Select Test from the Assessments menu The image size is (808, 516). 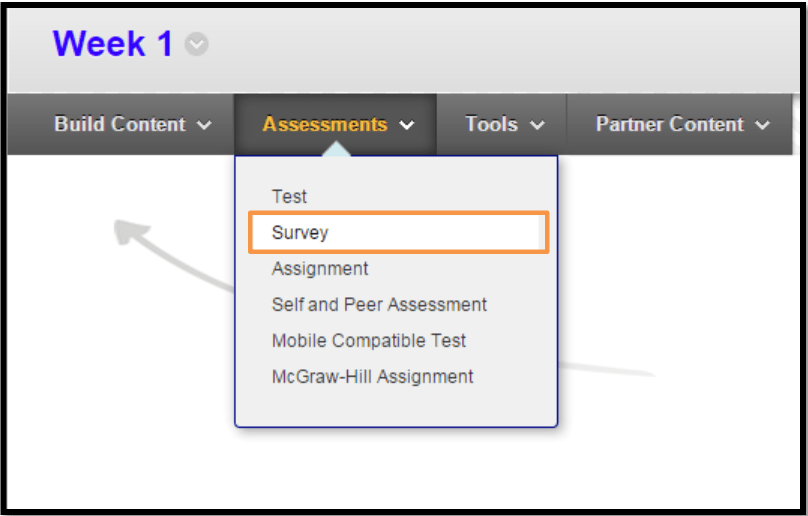(x=289, y=197)
